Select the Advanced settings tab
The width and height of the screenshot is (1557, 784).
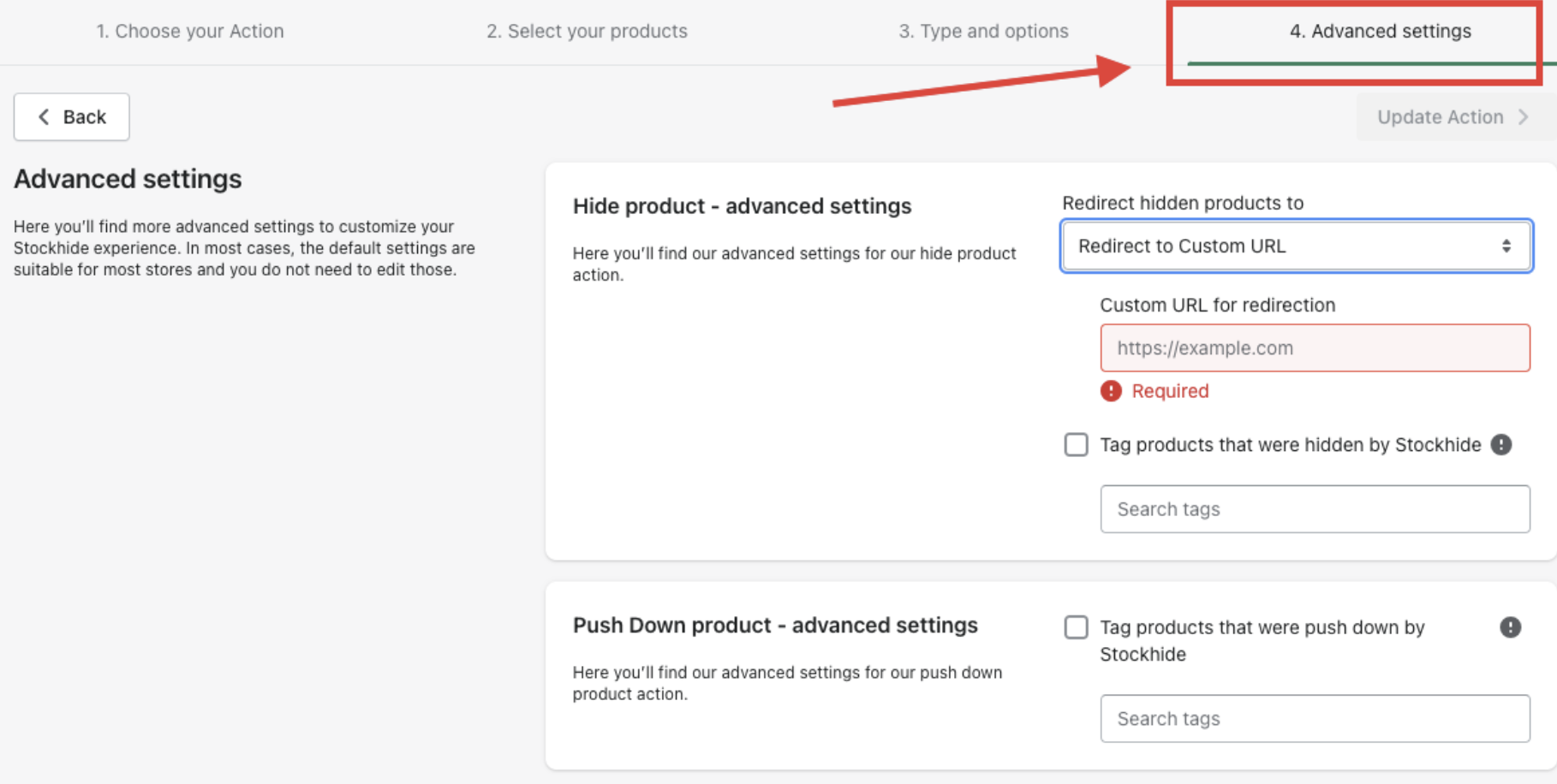(x=1380, y=32)
